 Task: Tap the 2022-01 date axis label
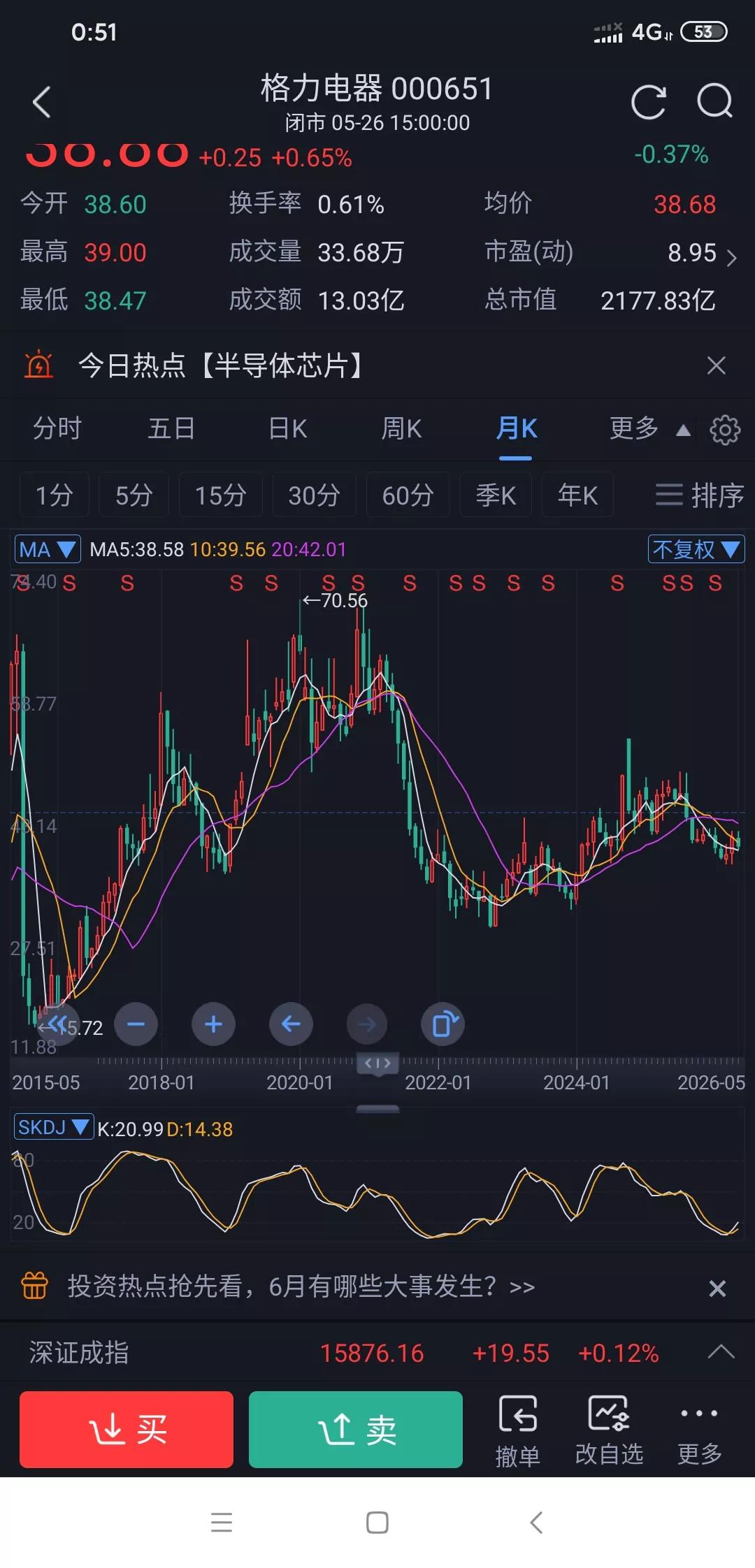[438, 1082]
